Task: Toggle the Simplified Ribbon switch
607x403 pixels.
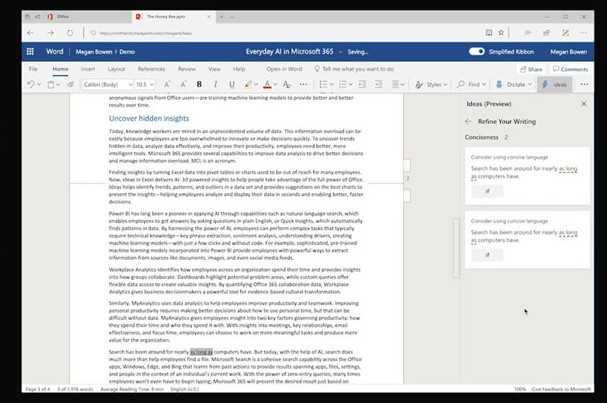Action: pyautogui.click(x=476, y=50)
